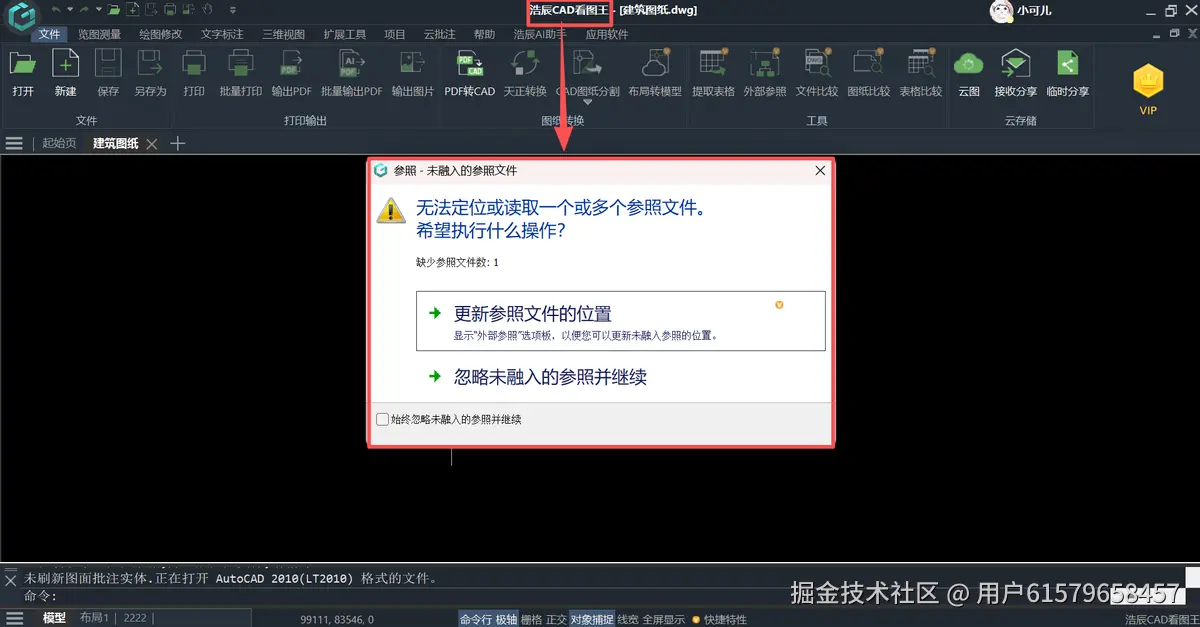Select the pan hand tool in title bar
Viewport: 1200px width, 627px height.
(x=207, y=10)
